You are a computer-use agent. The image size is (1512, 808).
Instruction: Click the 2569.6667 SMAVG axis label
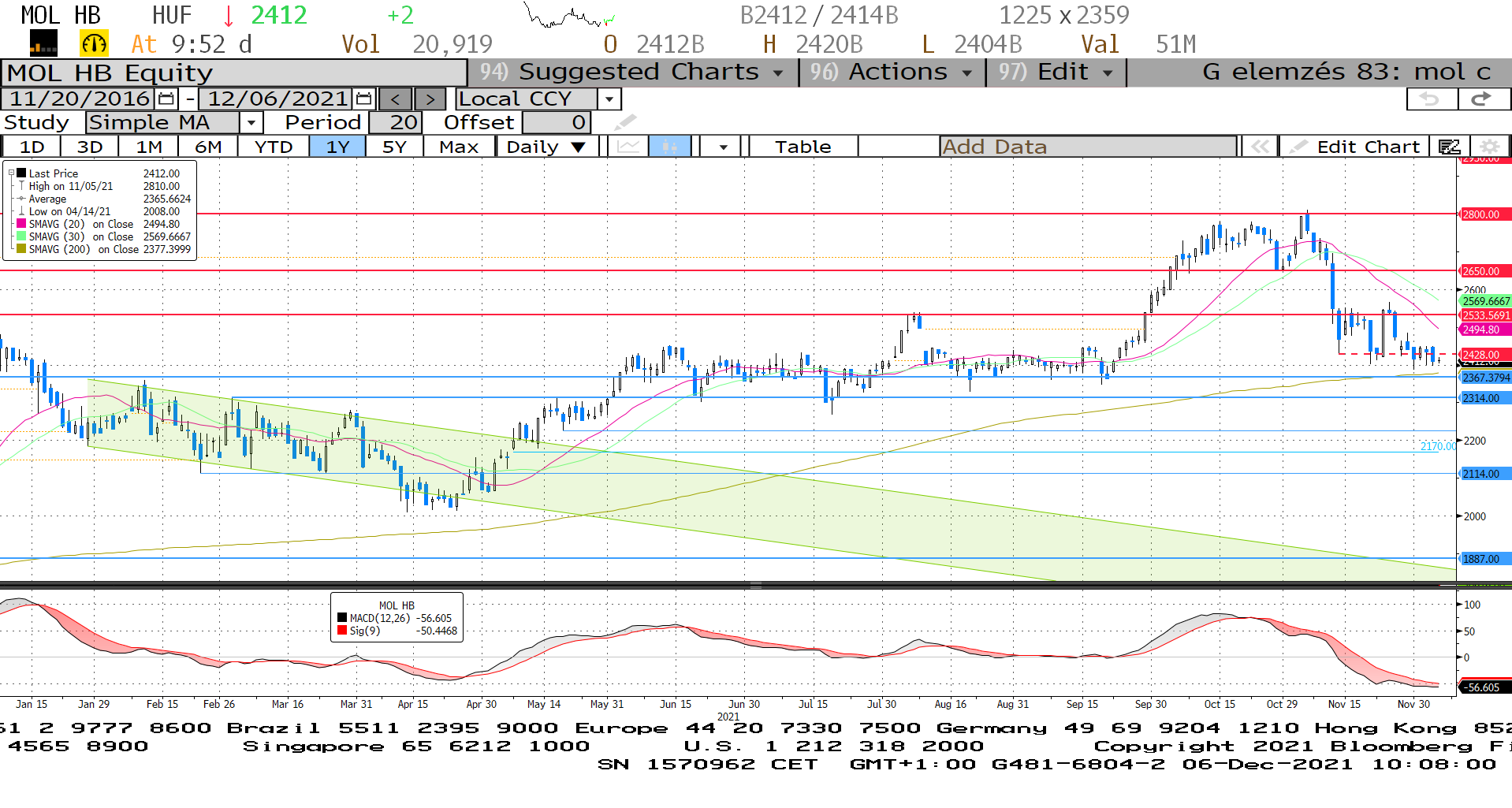pos(1486,301)
